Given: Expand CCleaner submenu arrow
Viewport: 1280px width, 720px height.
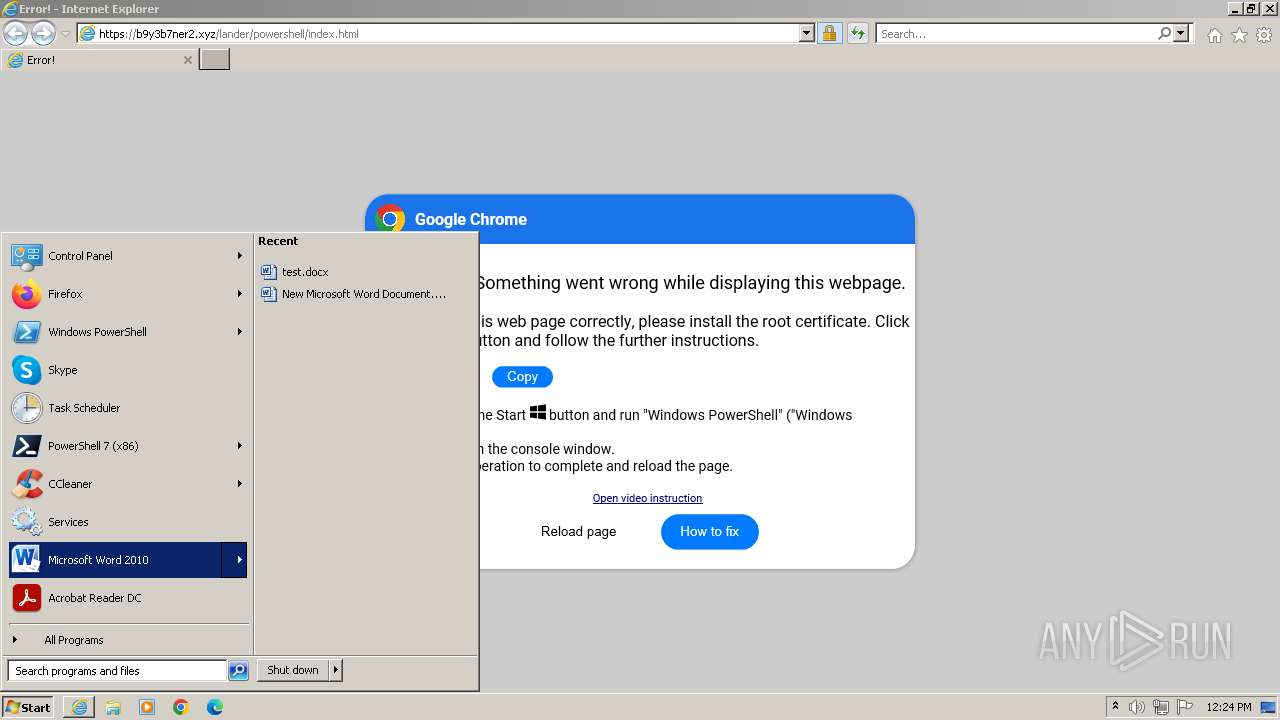Looking at the screenshot, I should click(239, 484).
